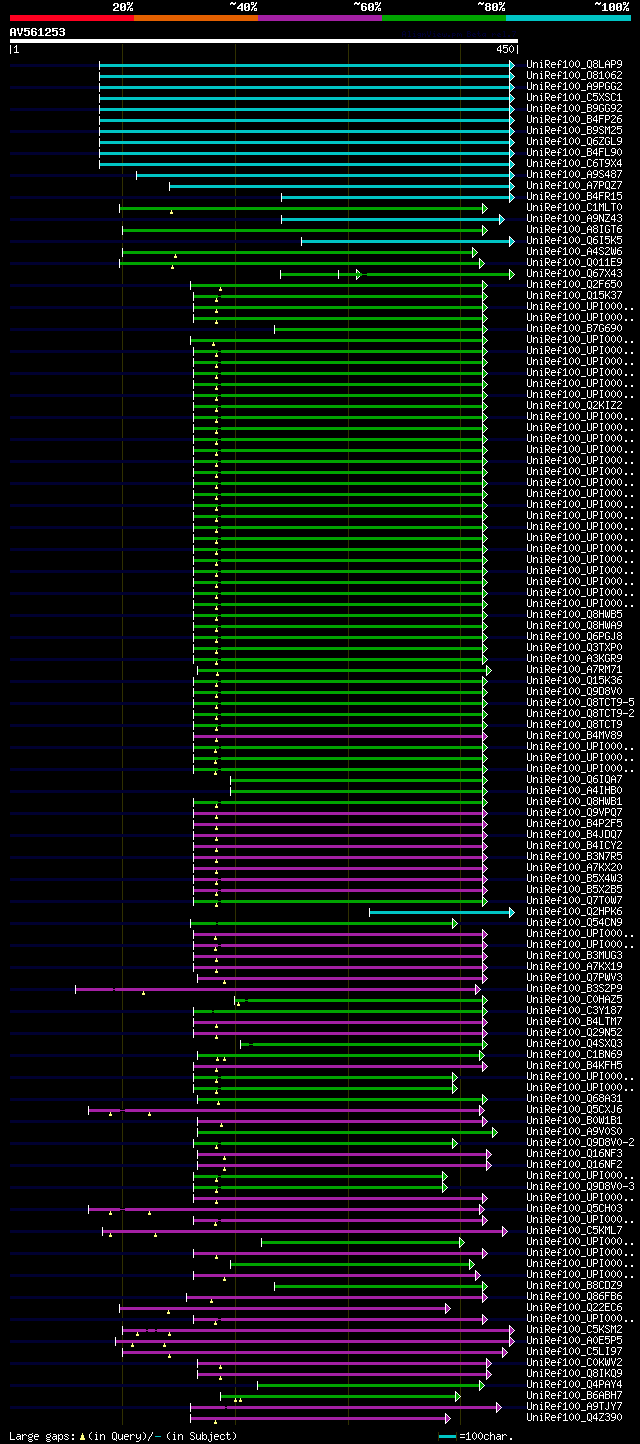Click the UniRef100_Q2F650 label
This screenshot has width=640, height=1444.
574,285
